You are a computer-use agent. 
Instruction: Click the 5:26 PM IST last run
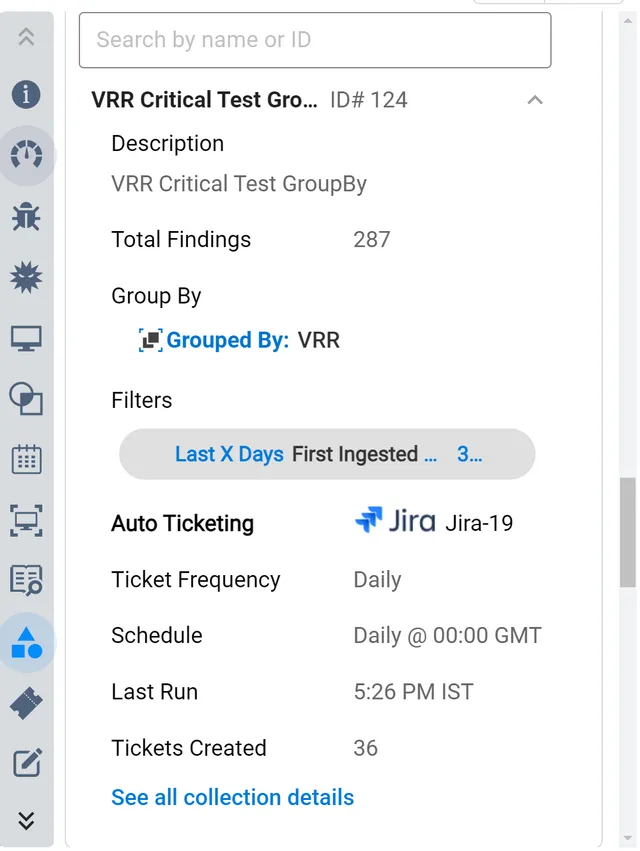[414, 692]
